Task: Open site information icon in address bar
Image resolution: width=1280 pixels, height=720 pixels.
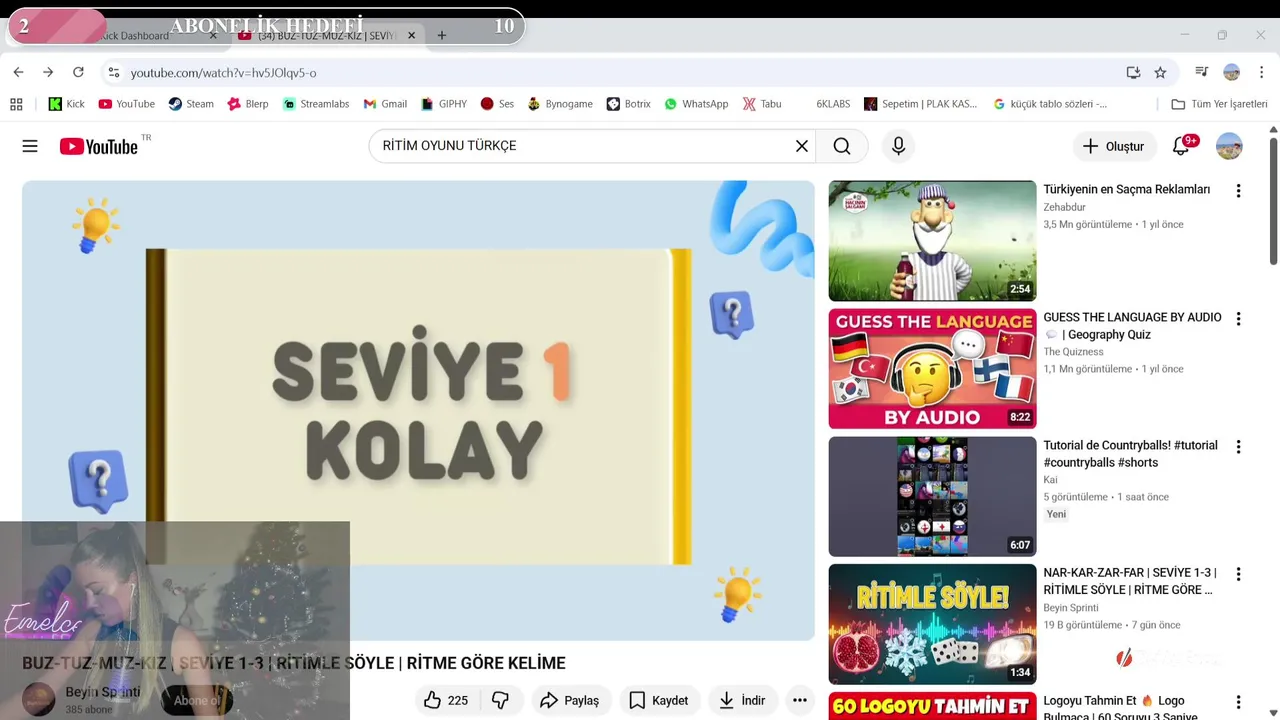Action: 114,72
